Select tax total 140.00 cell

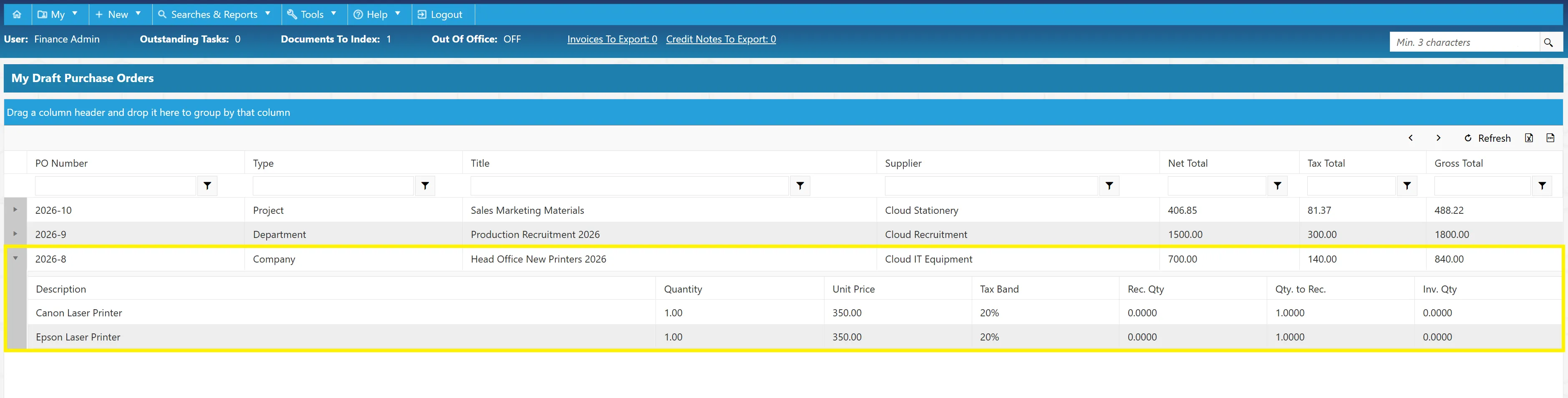click(x=1362, y=259)
